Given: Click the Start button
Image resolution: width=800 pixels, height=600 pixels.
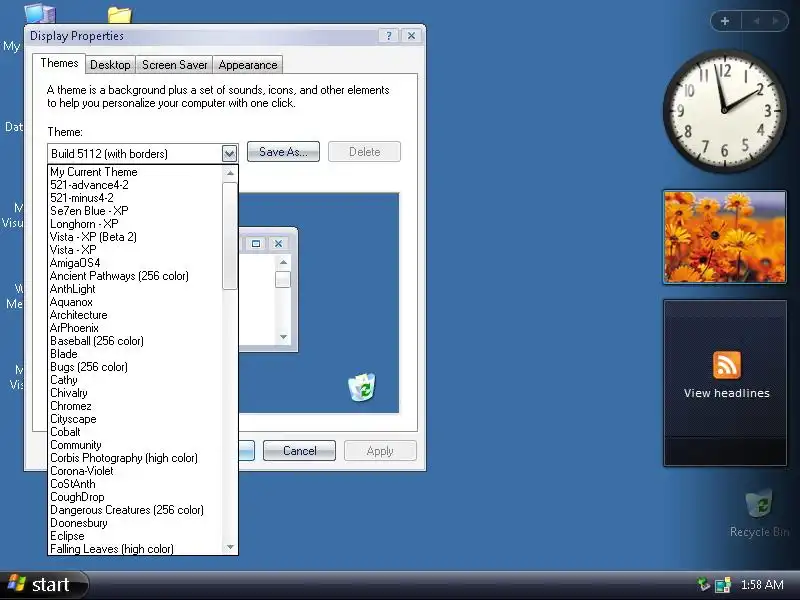Looking at the screenshot, I should [44, 585].
